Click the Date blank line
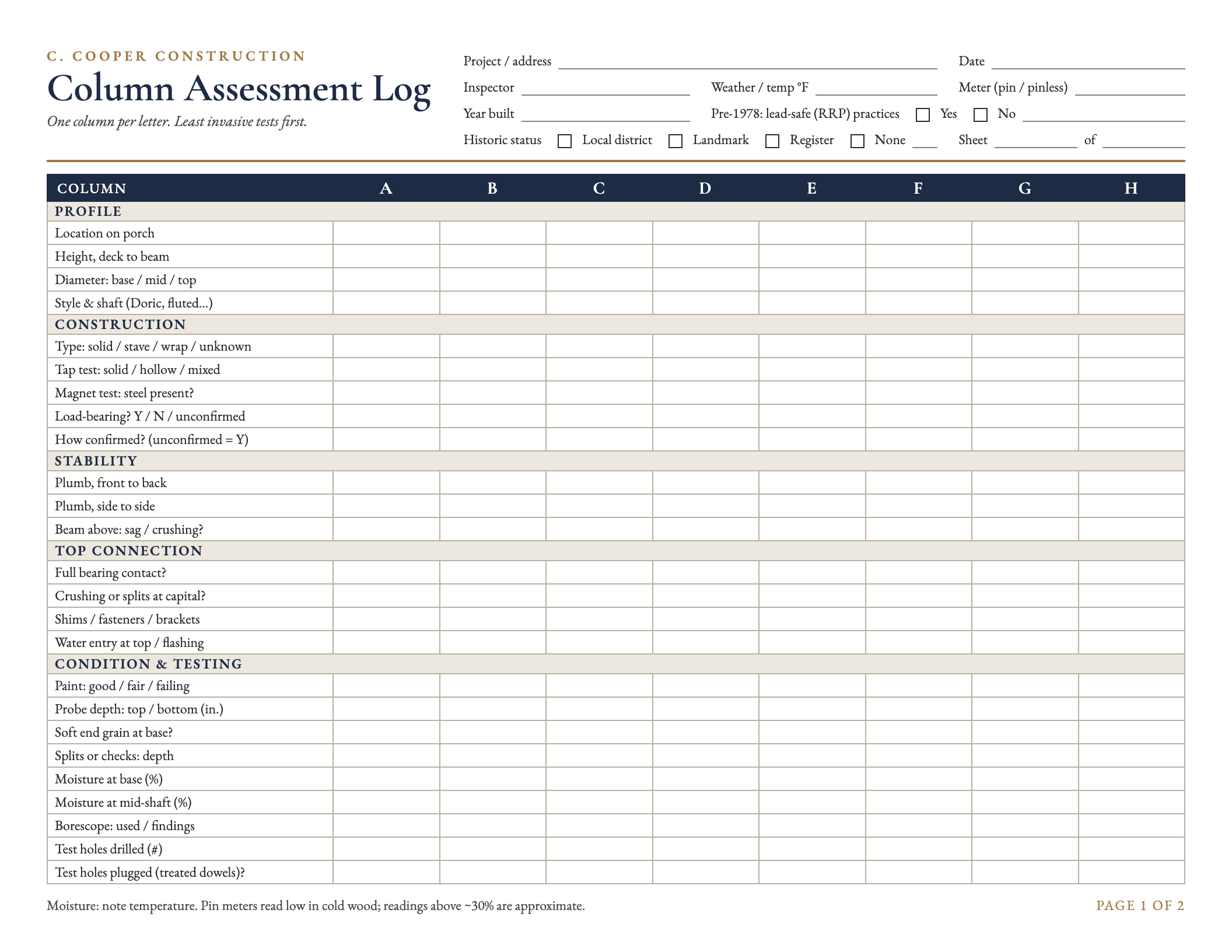The image size is (1232, 952). coord(1088,62)
